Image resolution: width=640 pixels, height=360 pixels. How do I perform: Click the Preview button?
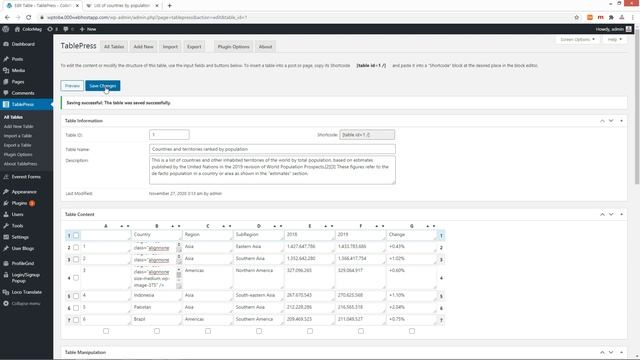[x=72, y=86]
